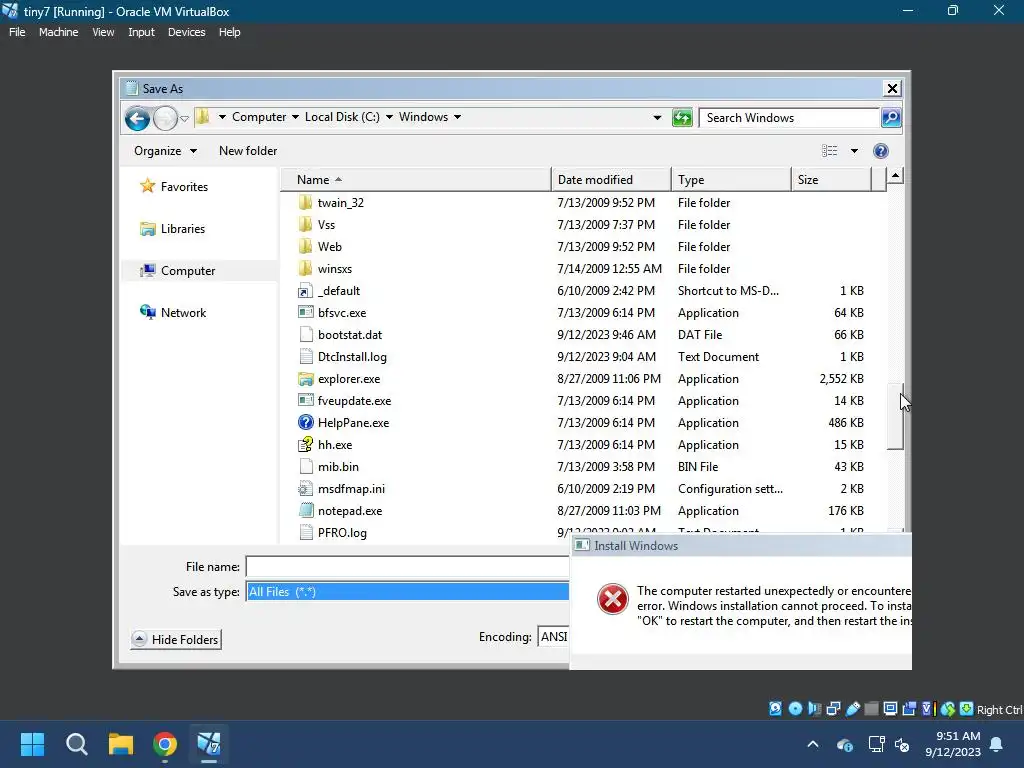Click the VirtualBox display status icon
1024x768 pixels.
coord(890,709)
